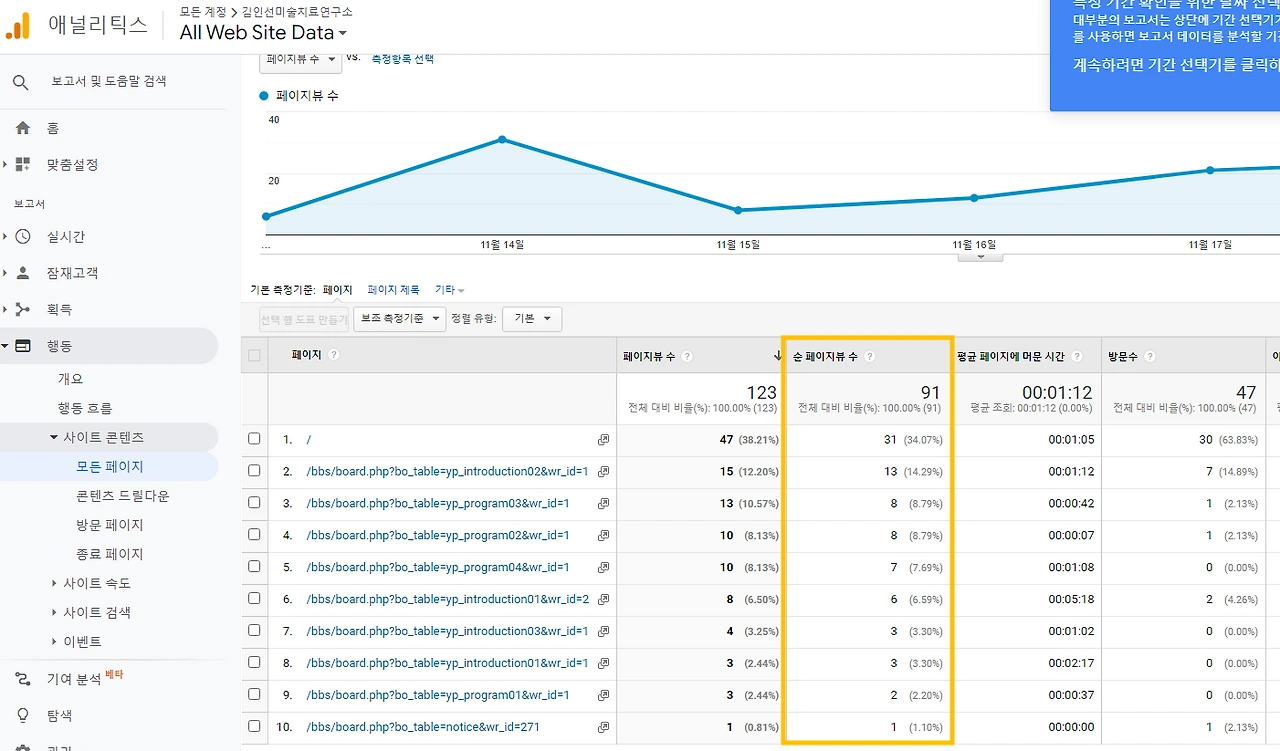
Task: Click the 보고서 및 도움말 검색 search field
Action: 109,82
